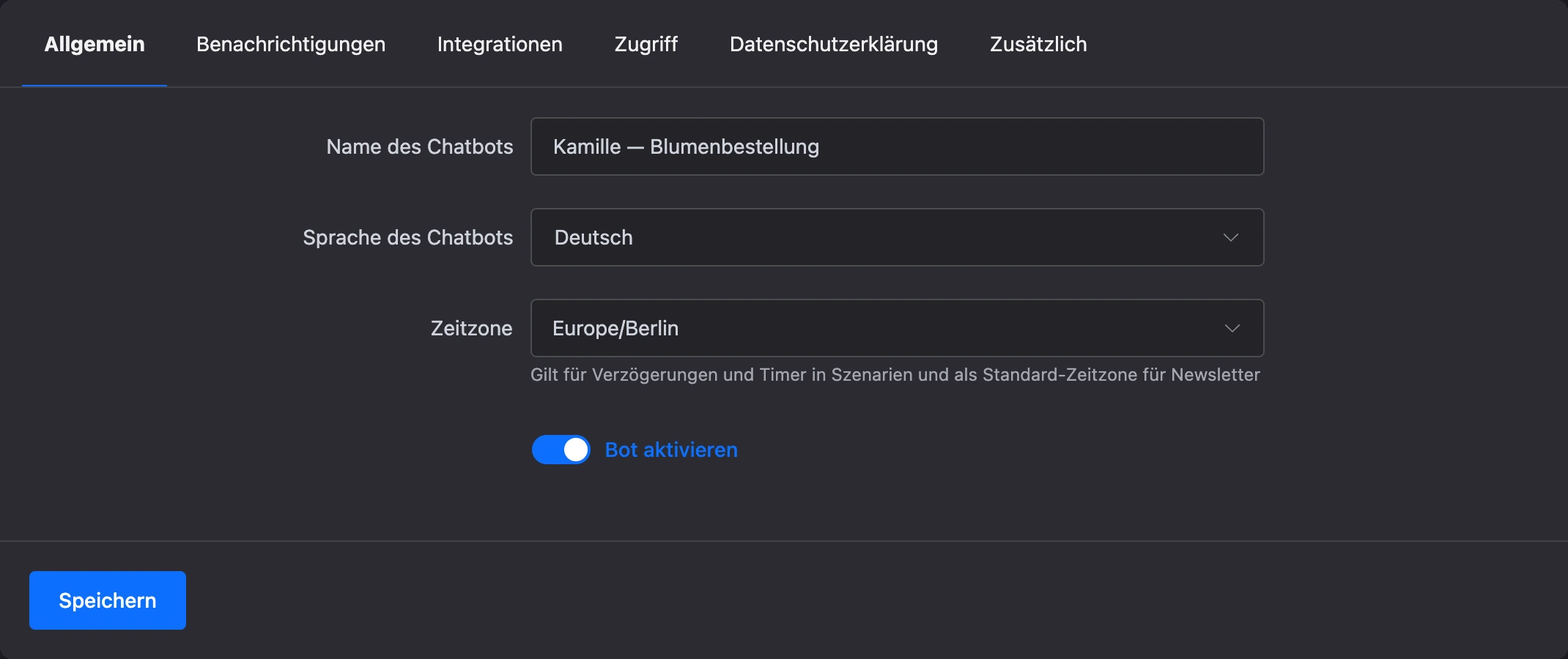Screen dimensions: 1568x659
Task: Click the Zeitzone label
Action: tap(472, 328)
